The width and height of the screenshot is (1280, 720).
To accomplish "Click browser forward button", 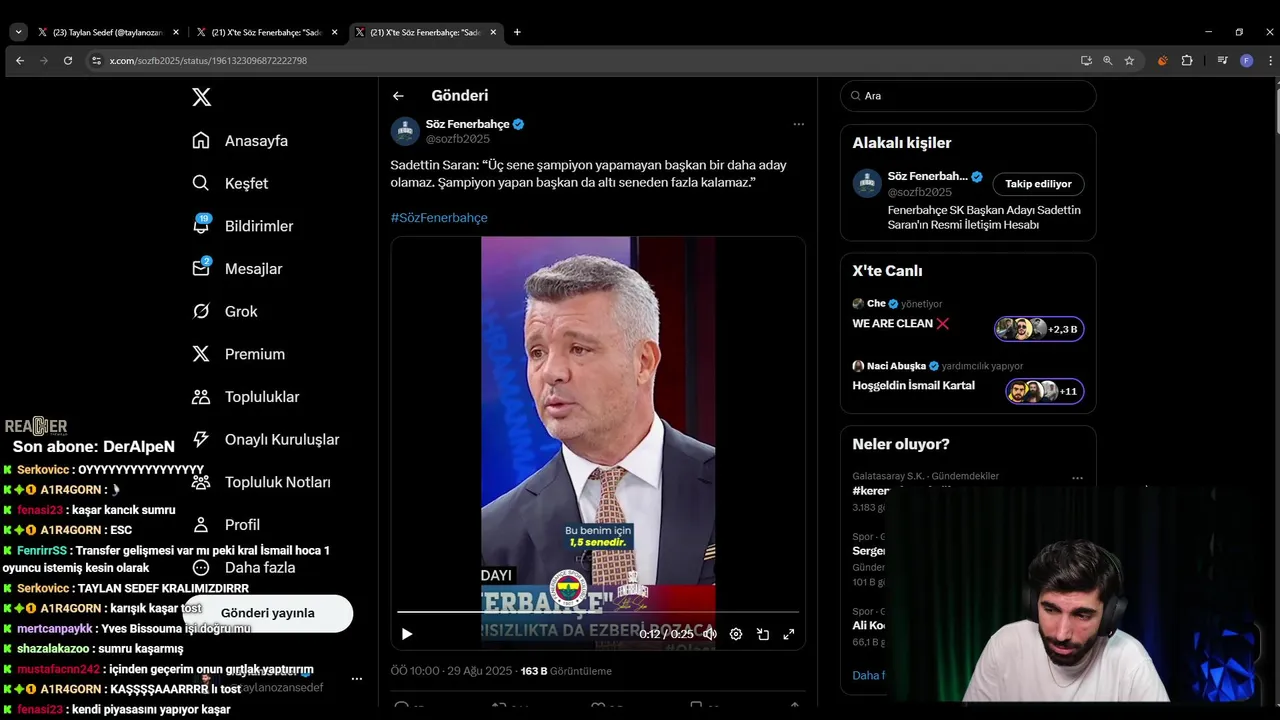I will [44, 61].
